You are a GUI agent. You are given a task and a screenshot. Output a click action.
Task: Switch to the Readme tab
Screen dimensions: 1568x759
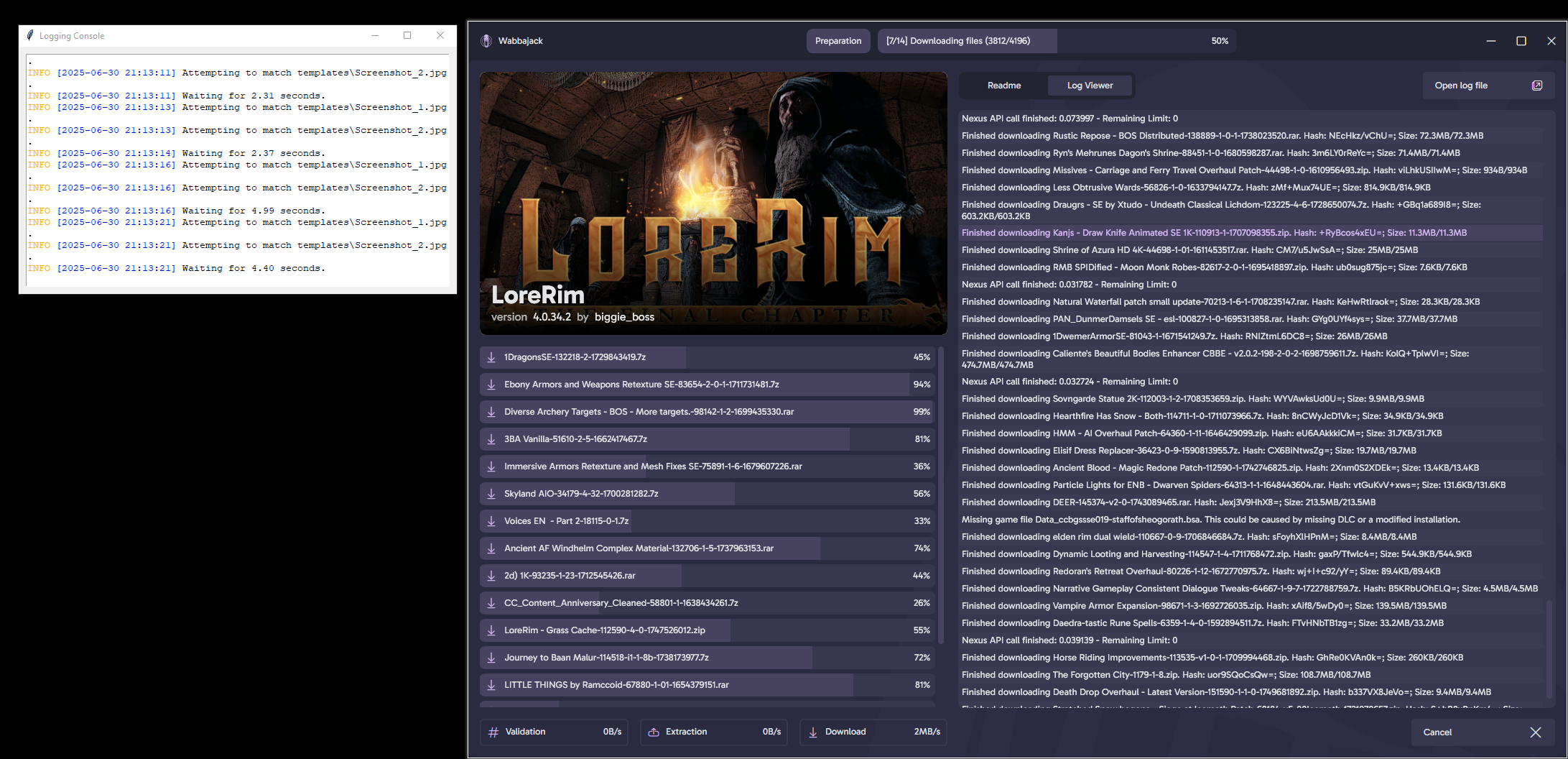(1004, 86)
